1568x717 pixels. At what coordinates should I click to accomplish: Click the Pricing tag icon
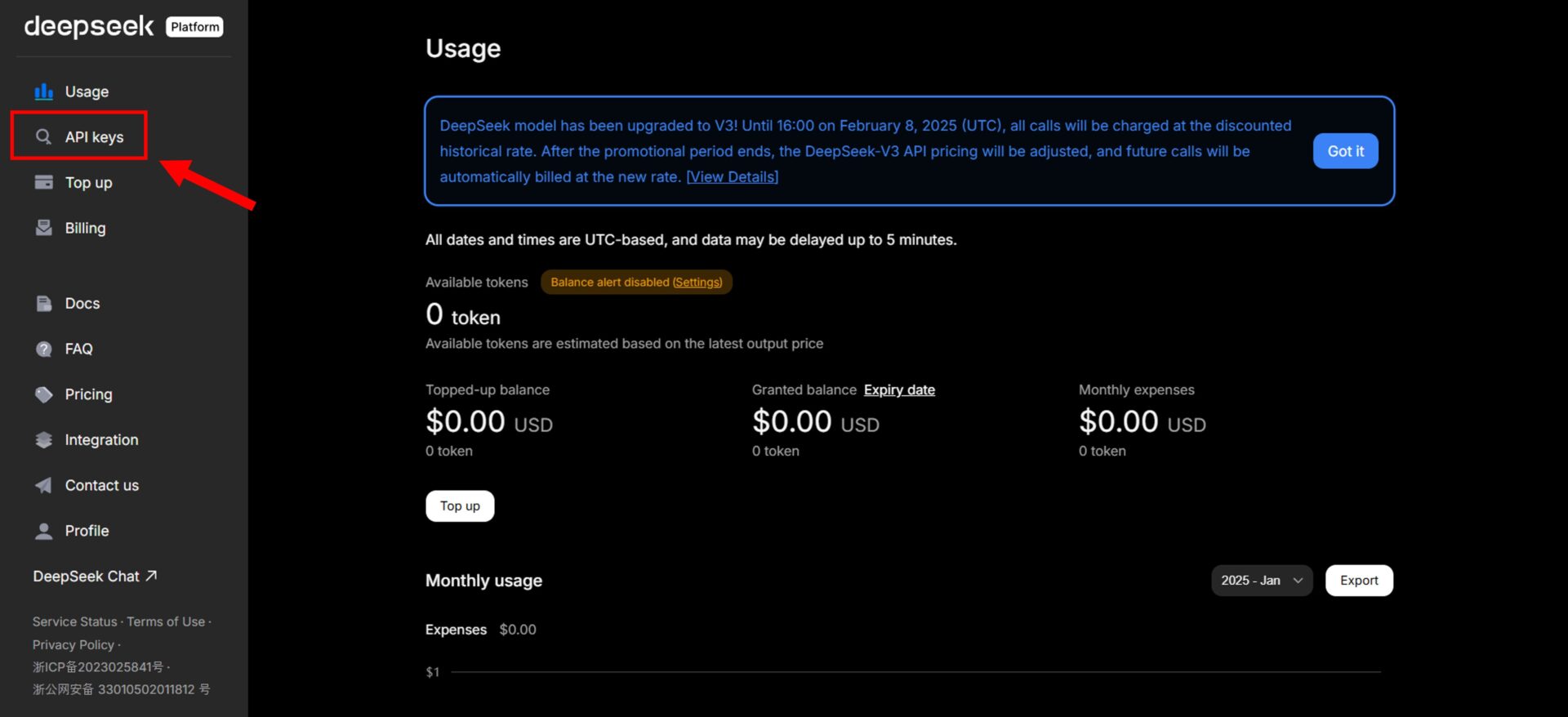coord(44,394)
